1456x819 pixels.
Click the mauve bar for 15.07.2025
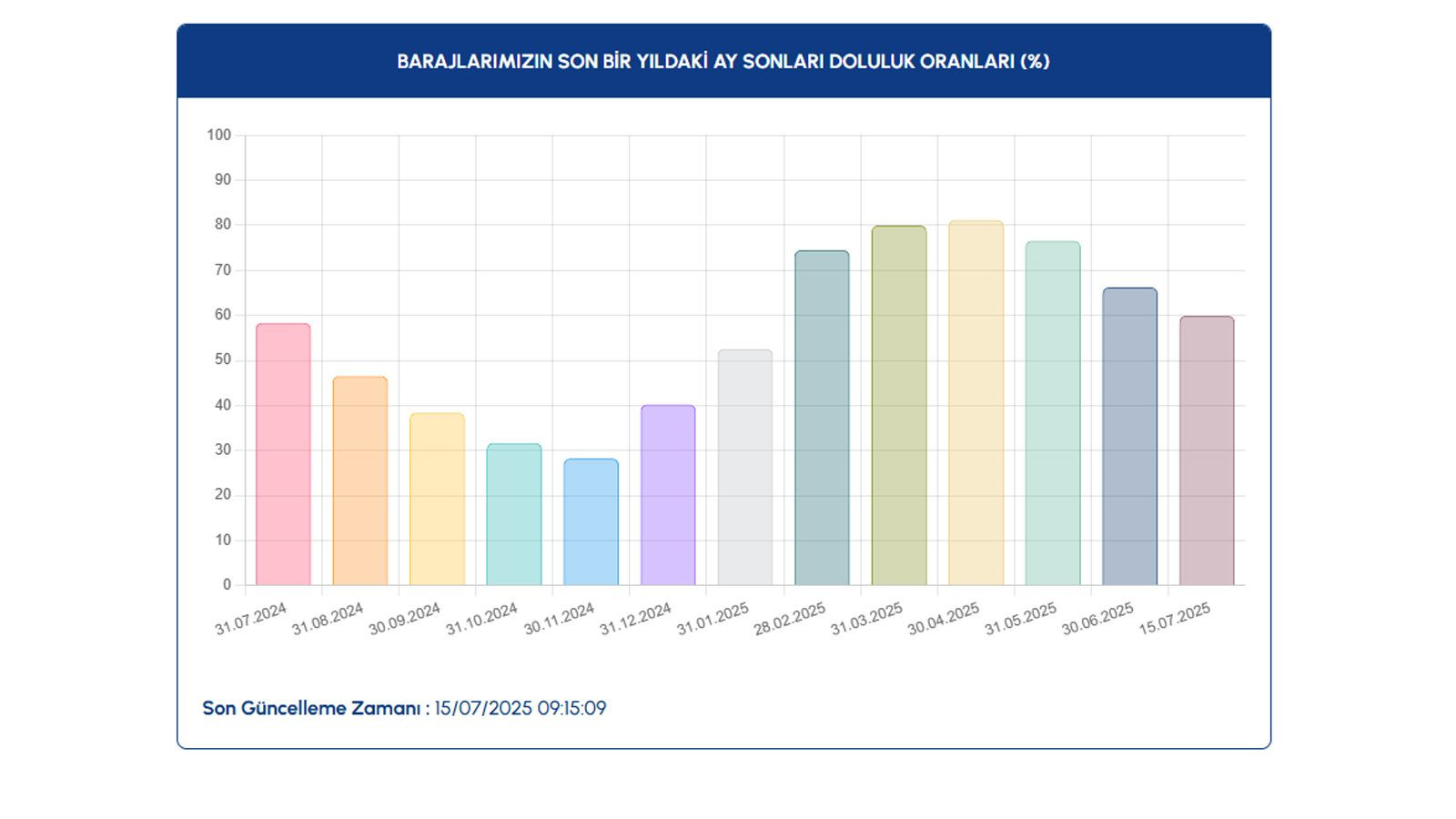1207,450
